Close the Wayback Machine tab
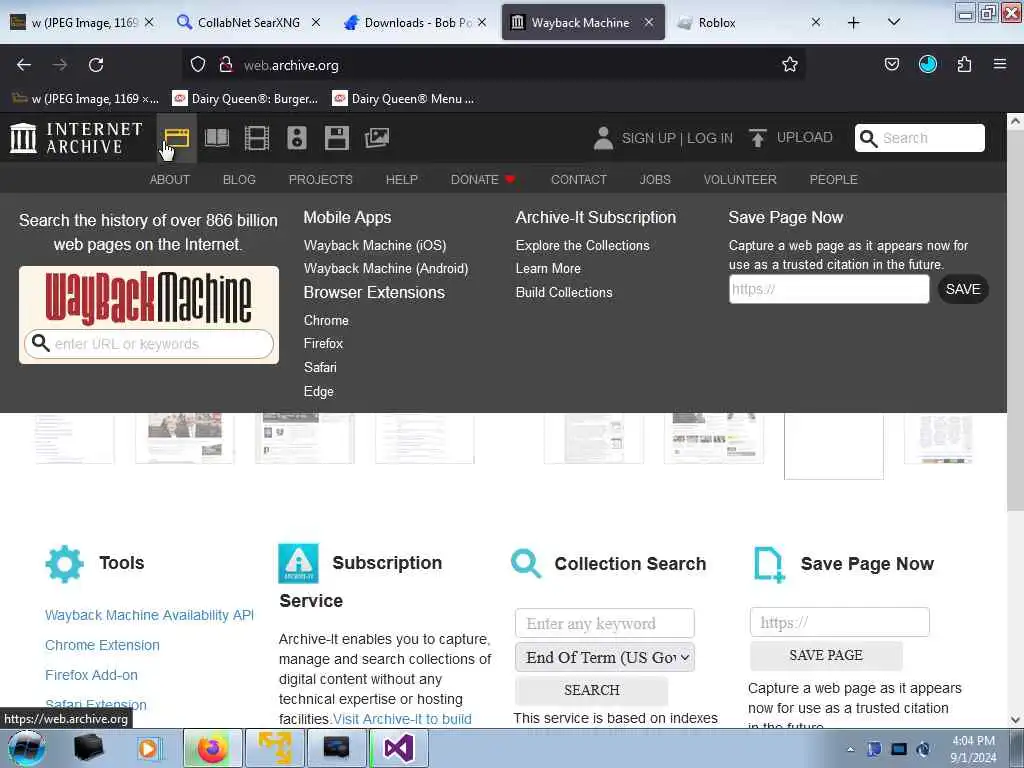The image size is (1024, 768). tap(648, 23)
